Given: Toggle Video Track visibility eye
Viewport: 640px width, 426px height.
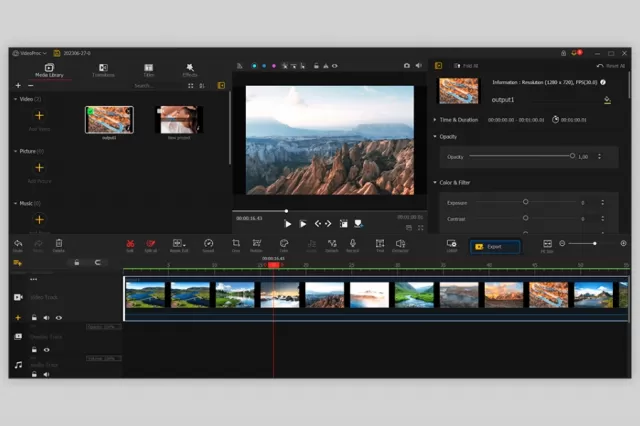Looking at the screenshot, I should [x=59, y=318].
